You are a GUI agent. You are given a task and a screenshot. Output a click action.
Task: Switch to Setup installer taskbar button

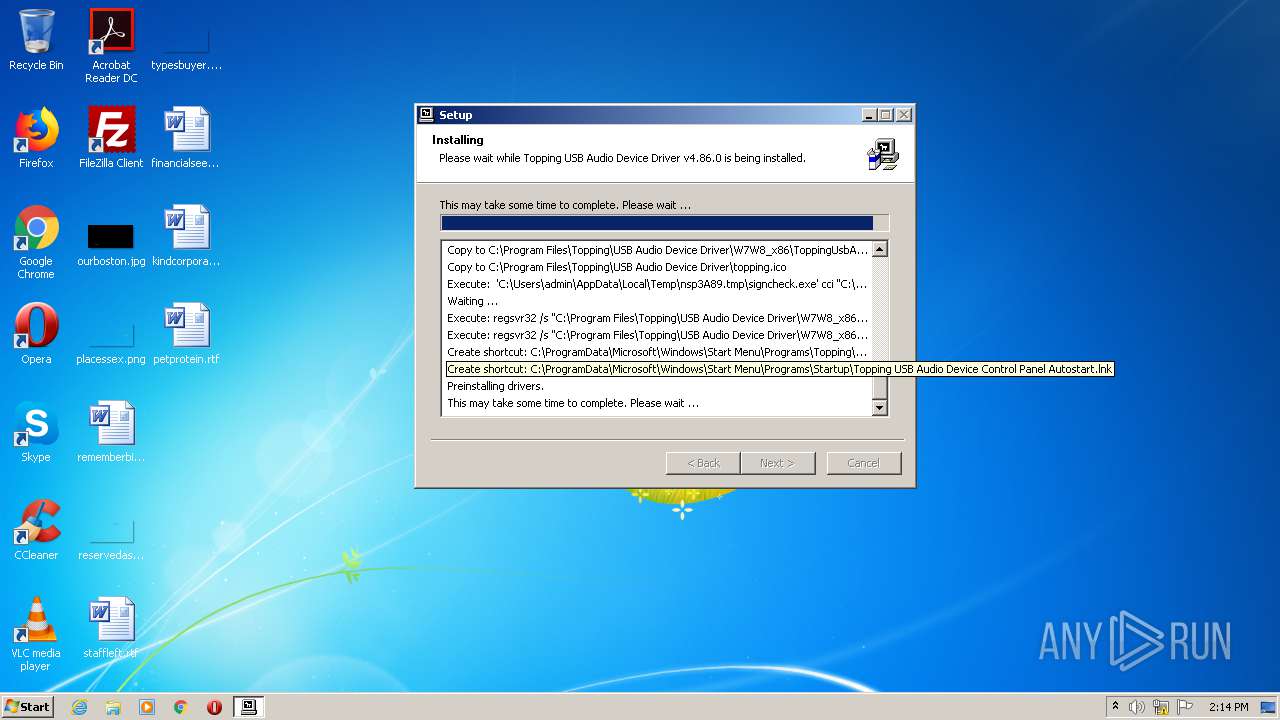click(x=249, y=707)
